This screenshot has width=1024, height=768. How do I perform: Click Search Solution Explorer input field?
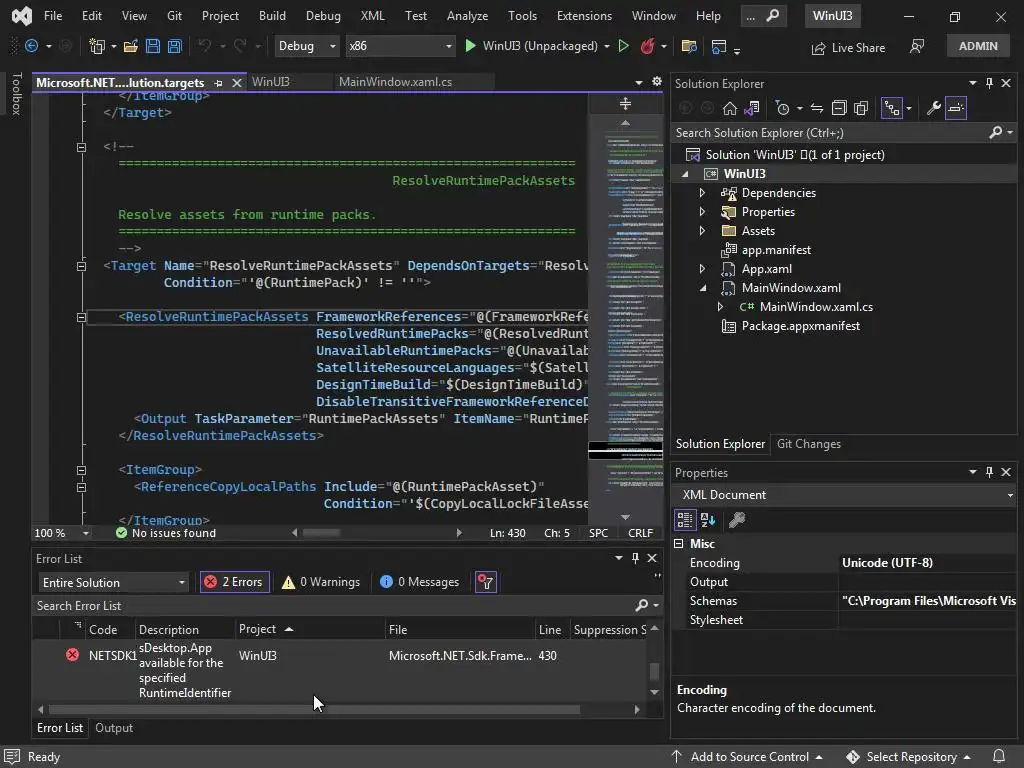(829, 133)
